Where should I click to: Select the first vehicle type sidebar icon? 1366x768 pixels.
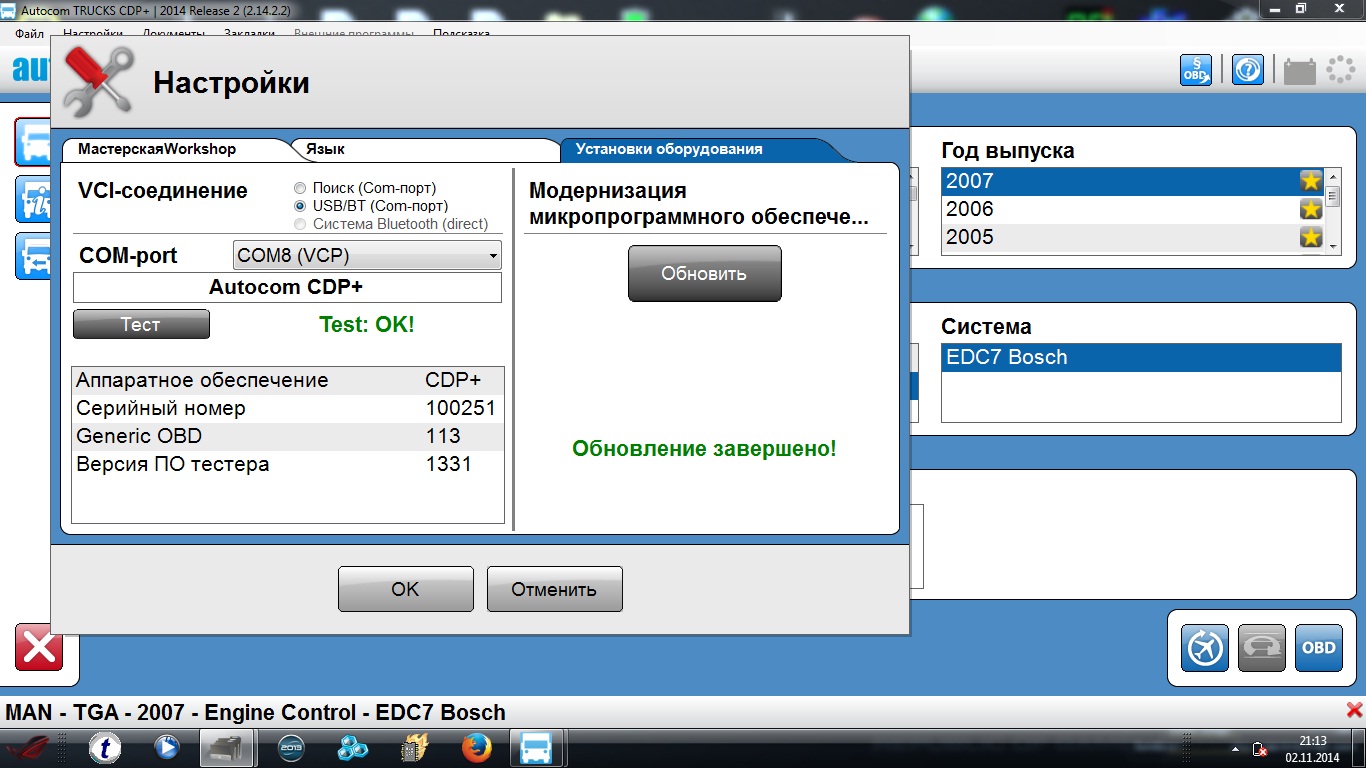click(32, 141)
